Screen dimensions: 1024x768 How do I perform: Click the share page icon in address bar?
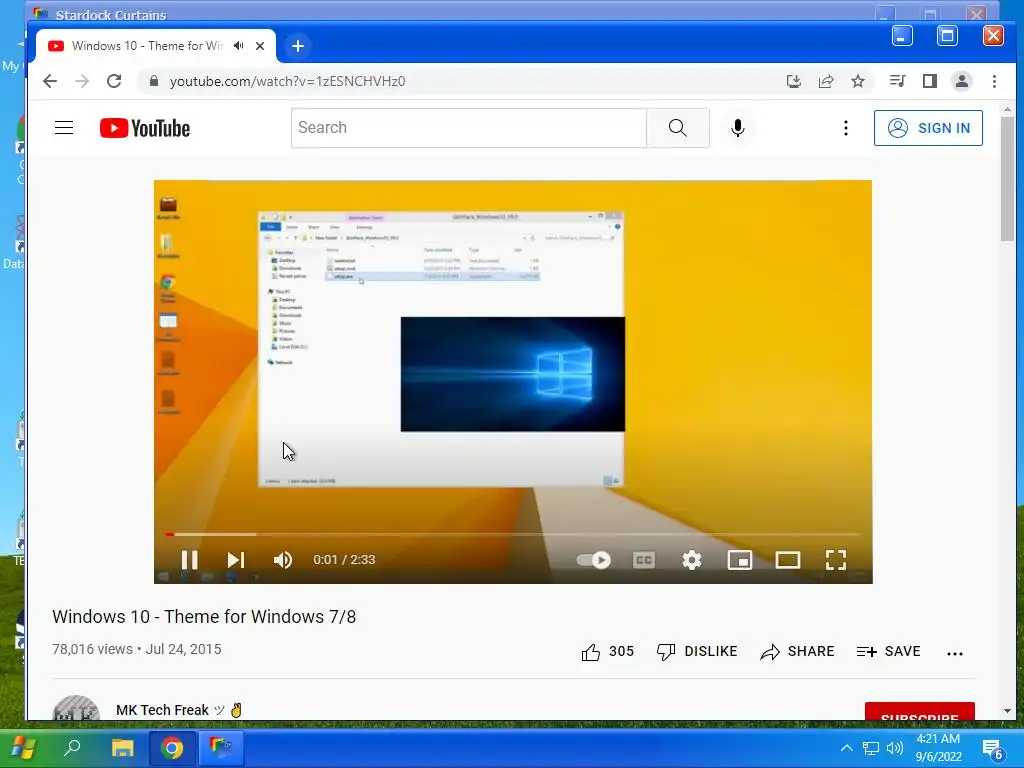pyautogui.click(x=826, y=81)
